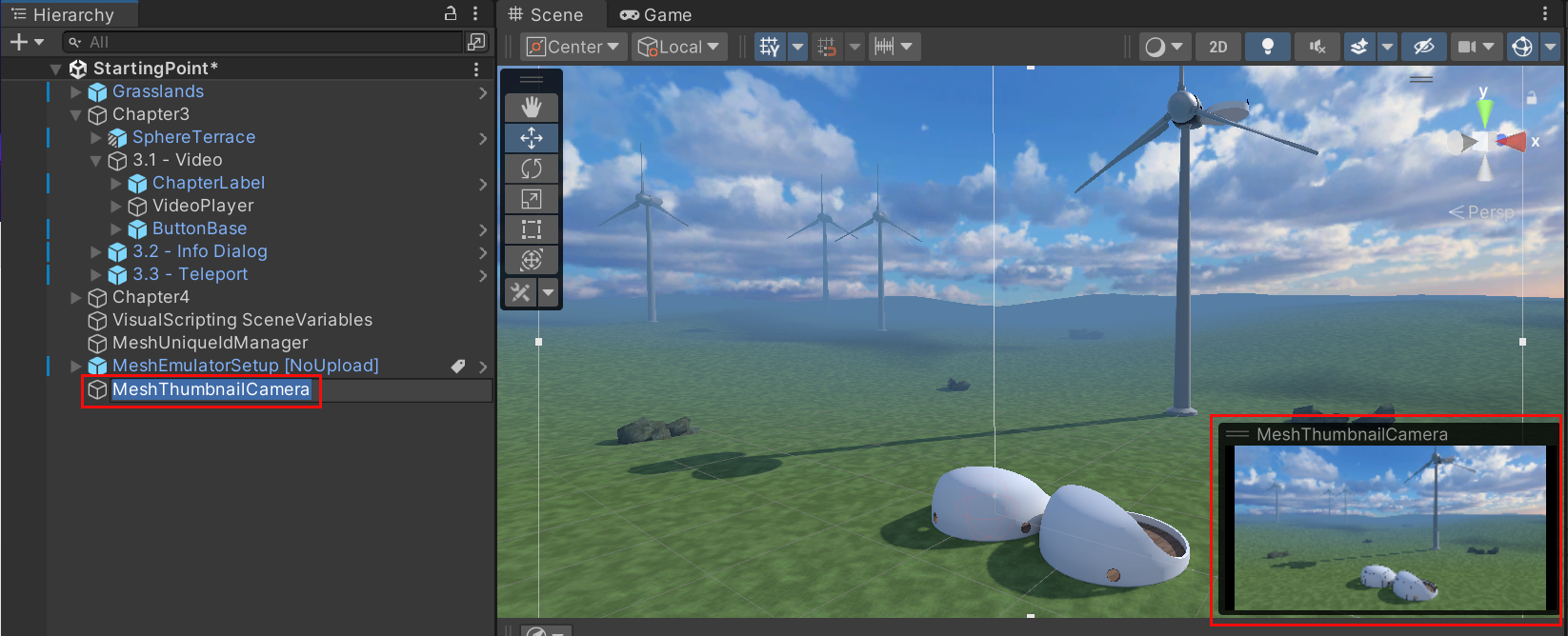The height and width of the screenshot is (636, 1568).
Task: Select MeshThumbnailCamera in Hierarchy
Action: pyautogui.click(x=211, y=389)
